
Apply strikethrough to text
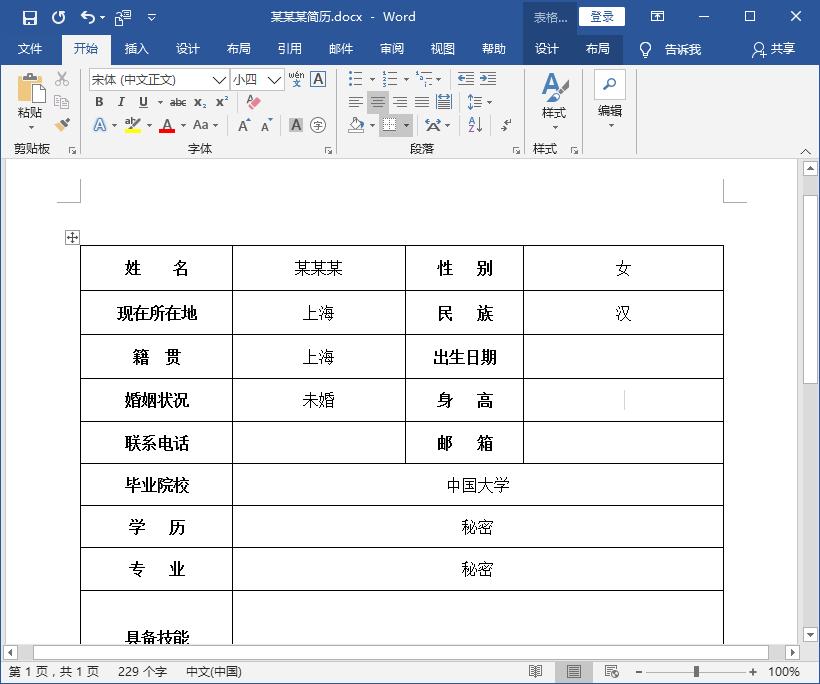click(x=178, y=102)
